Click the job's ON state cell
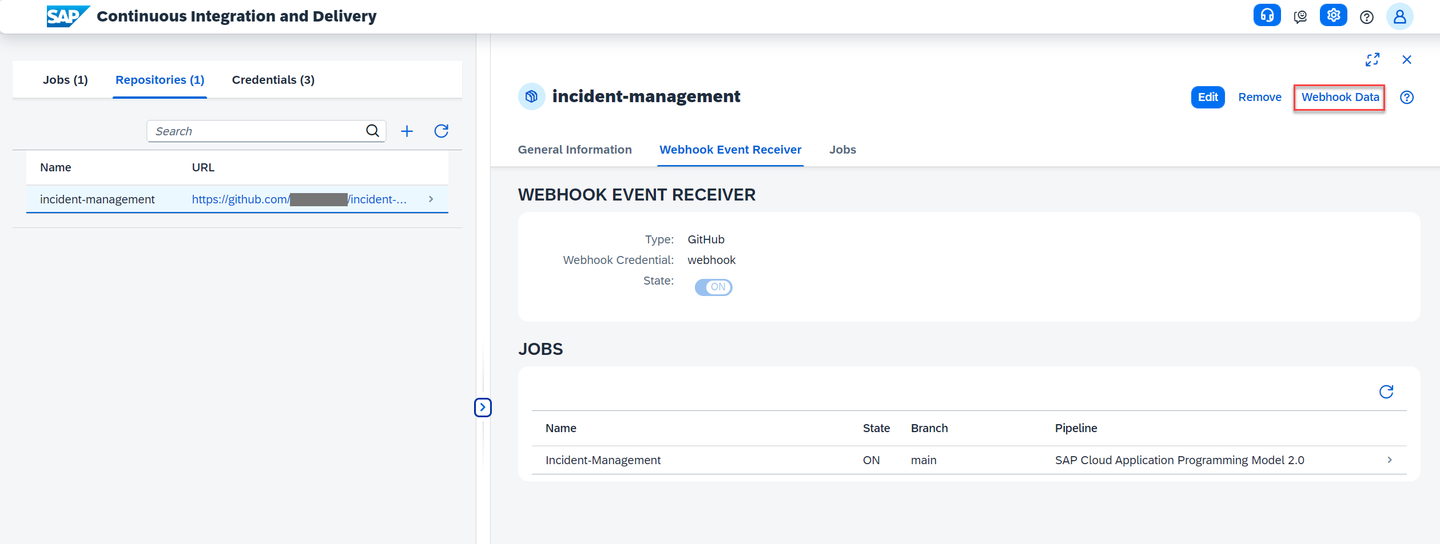Viewport: 1440px width, 544px height. click(x=871, y=460)
